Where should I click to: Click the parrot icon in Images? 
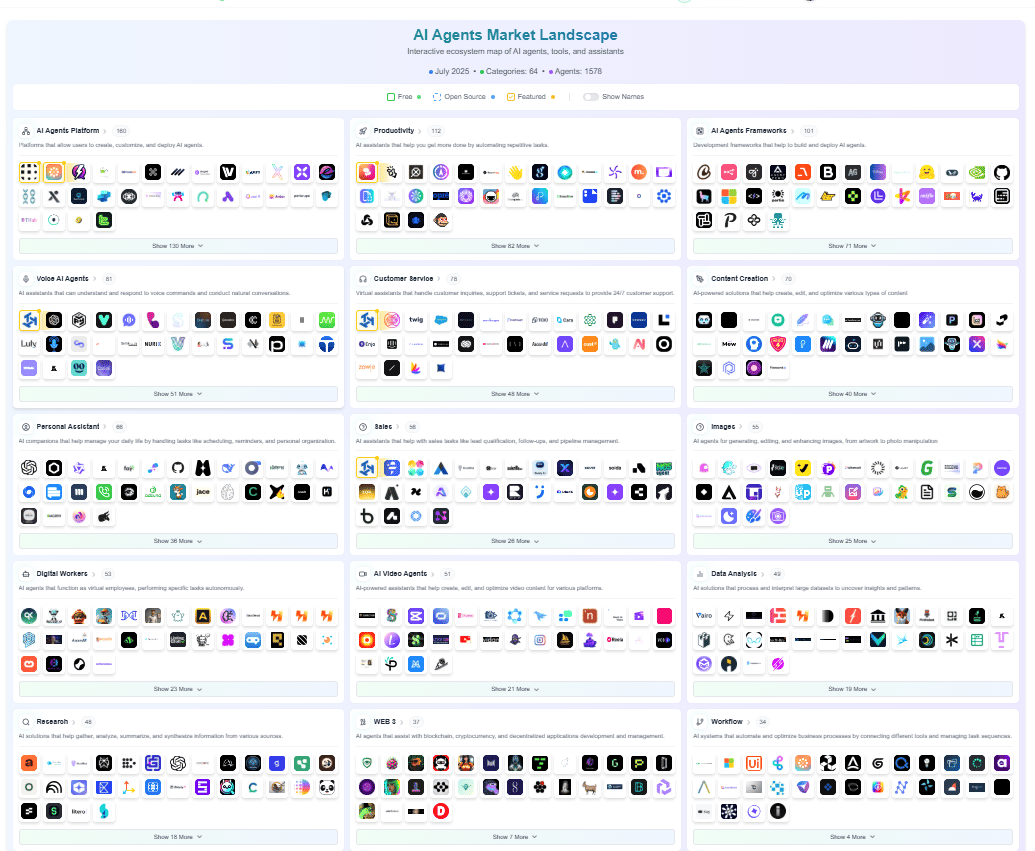click(x=902, y=492)
